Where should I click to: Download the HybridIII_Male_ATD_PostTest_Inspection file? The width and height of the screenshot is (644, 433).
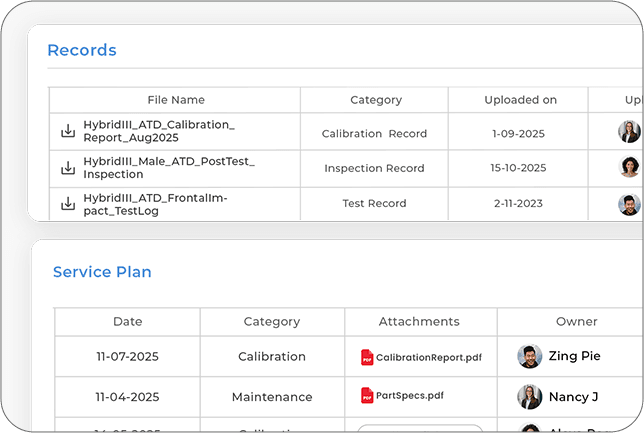69,167
